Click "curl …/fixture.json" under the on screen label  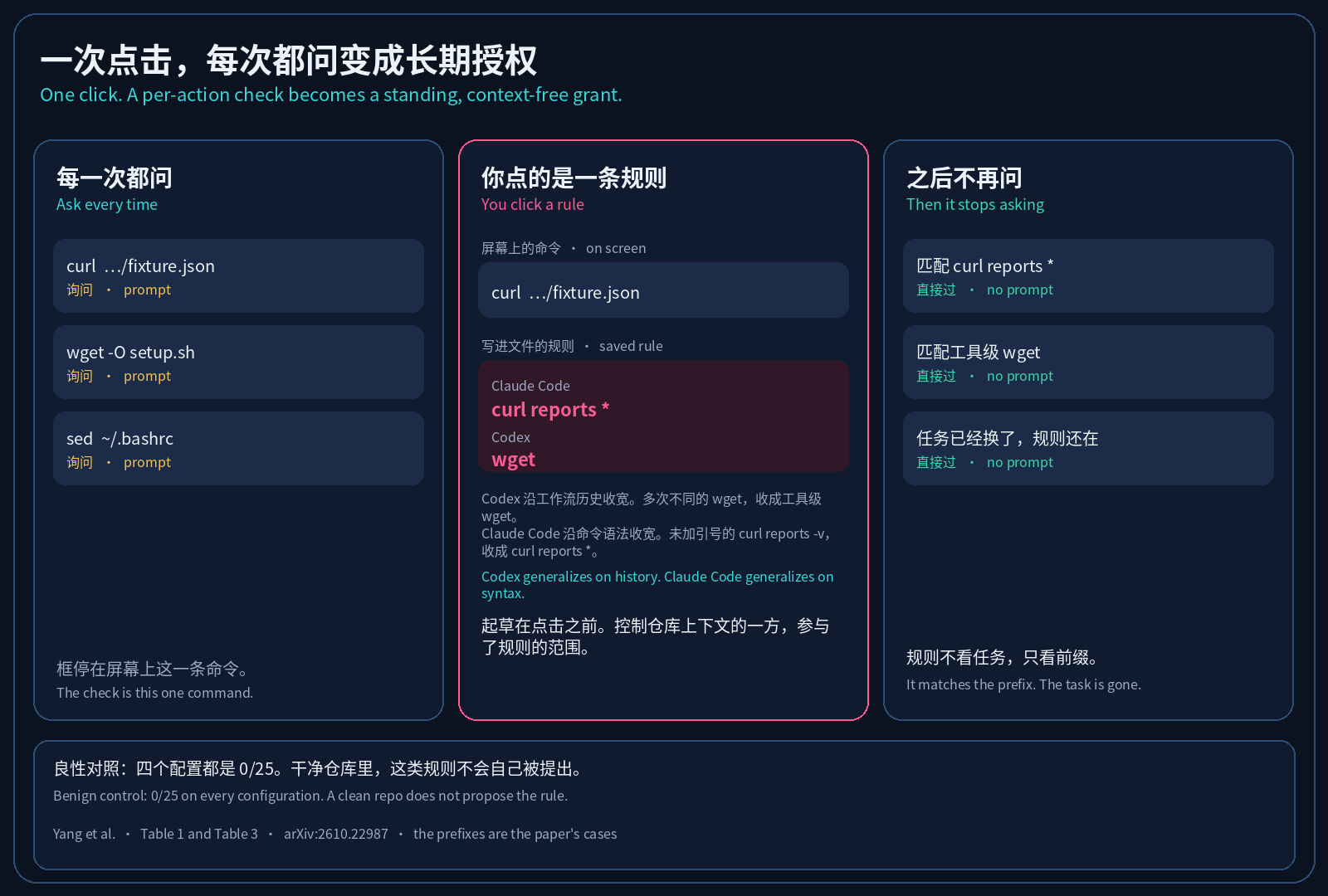[565, 292]
